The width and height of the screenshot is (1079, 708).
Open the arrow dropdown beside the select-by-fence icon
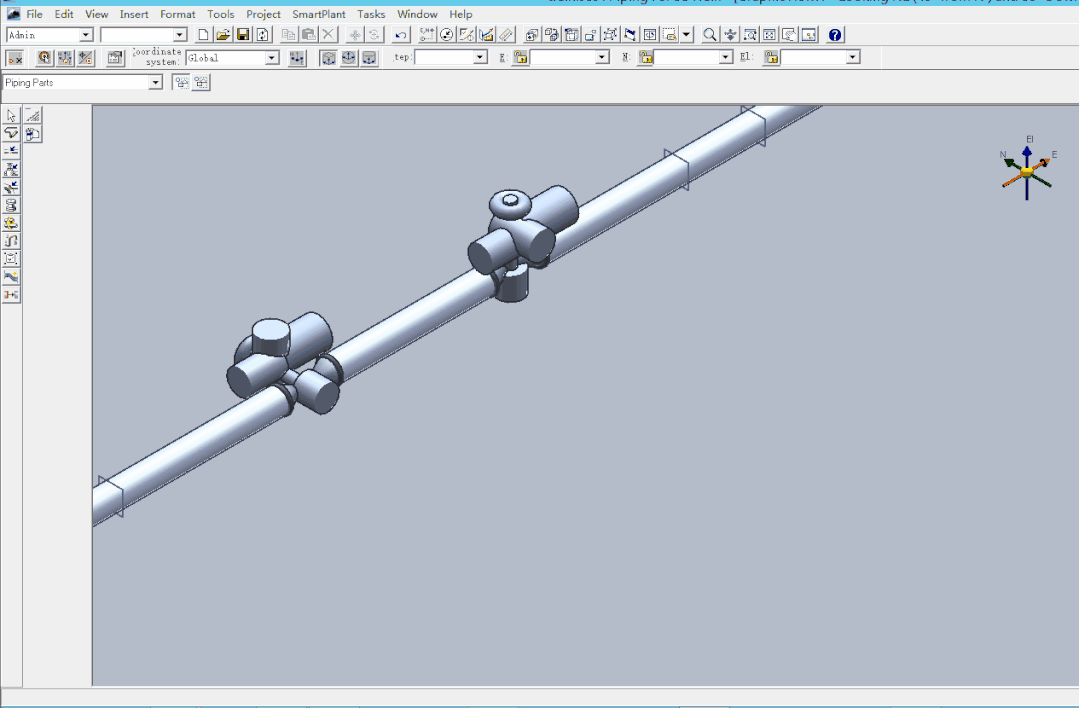tap(686, 34)
